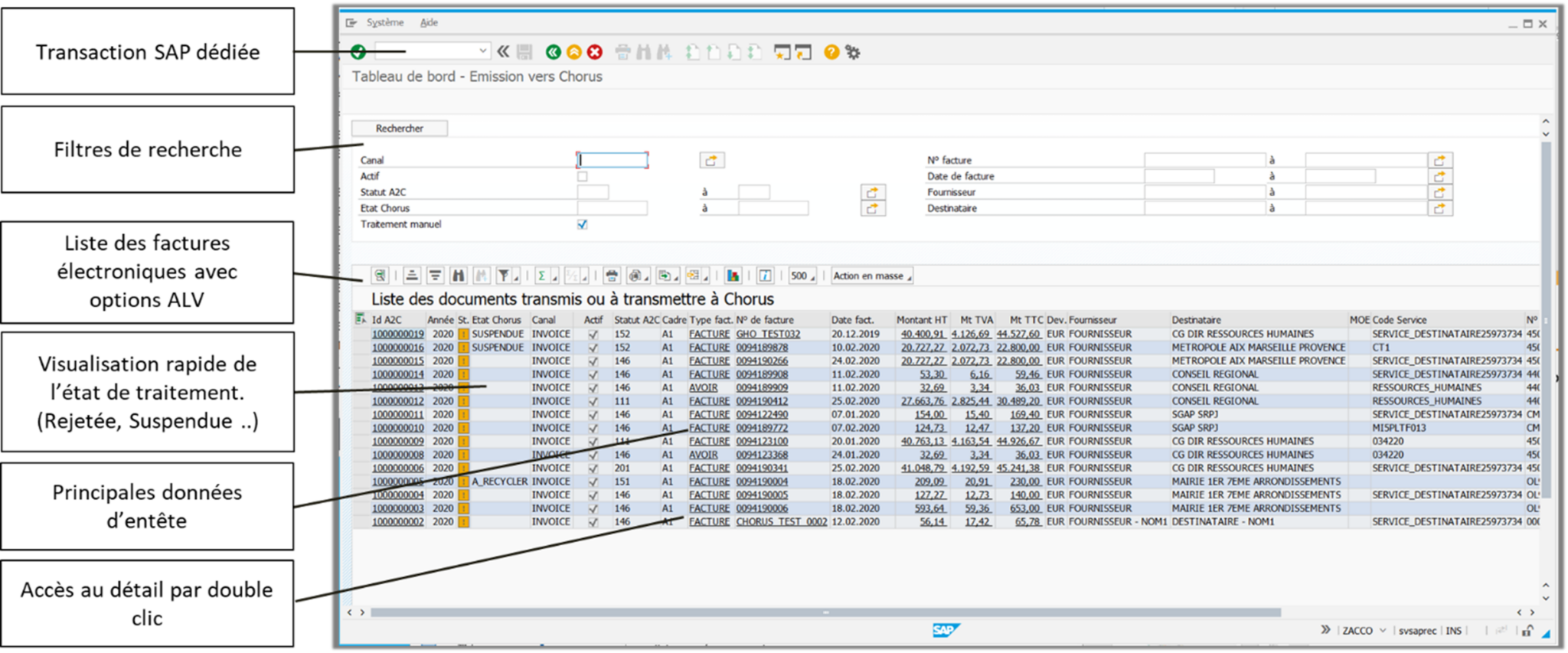The height and width of the screenshot is (653, 1568).
Task: Click the ALV Find binoculars icon
Action: point(458,276)
